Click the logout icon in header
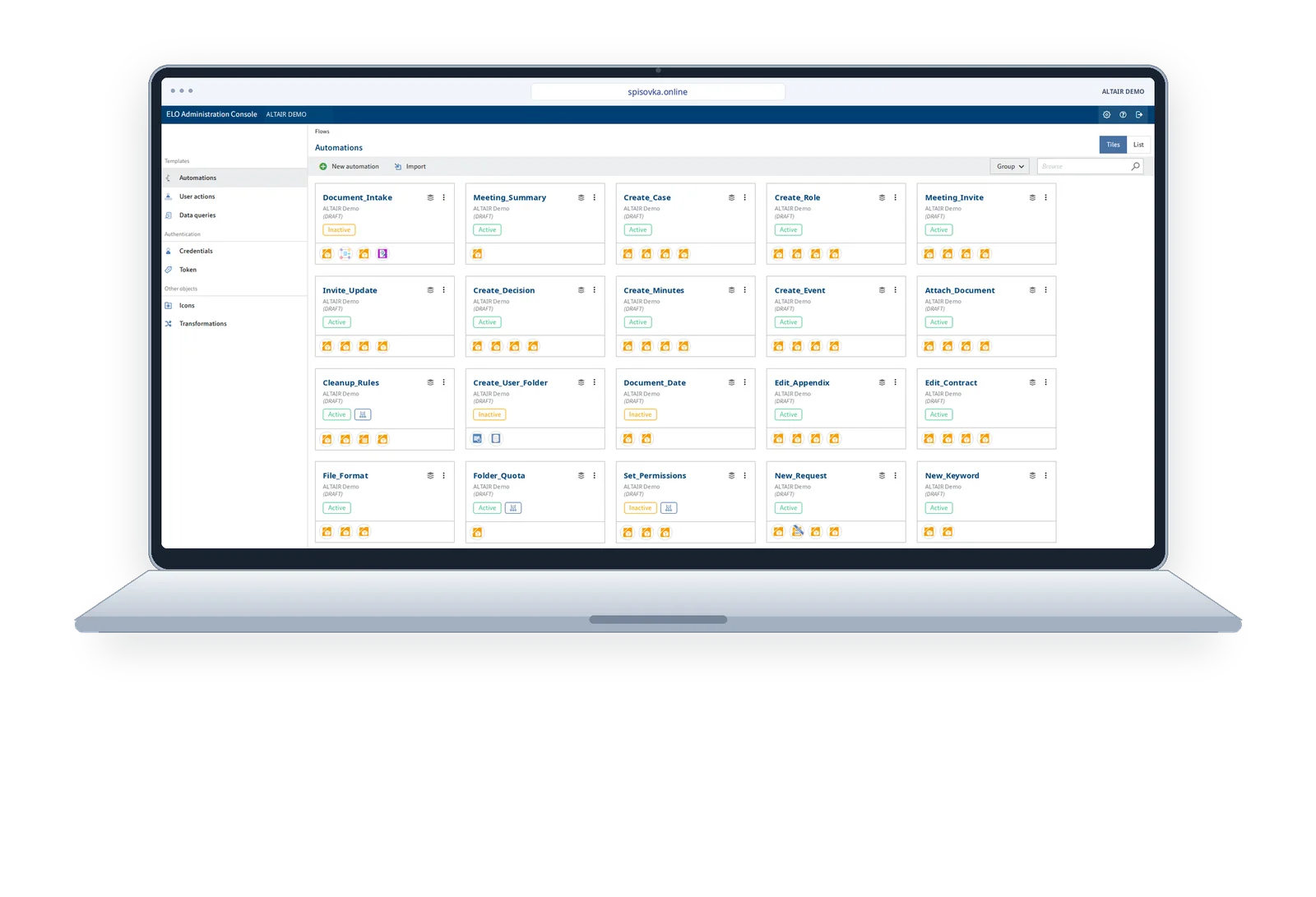Viewport: 1316px width, 897px height. [x=1139, y=114]
